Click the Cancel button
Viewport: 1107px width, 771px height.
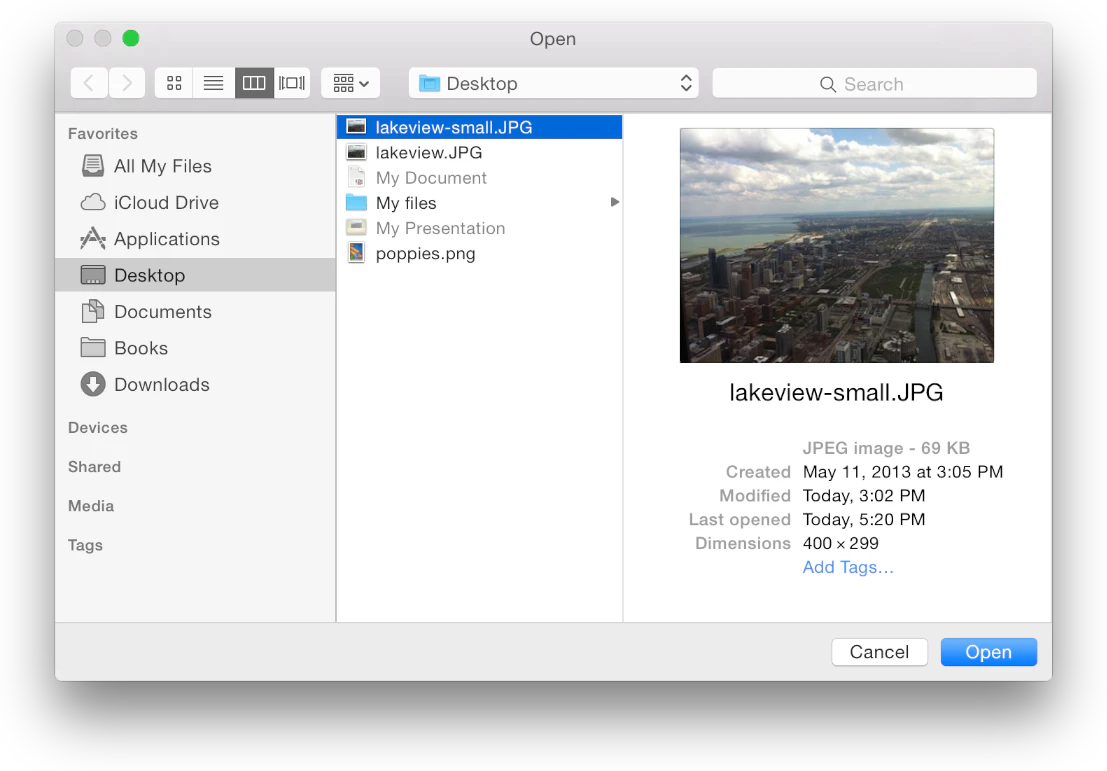(879, 652)
